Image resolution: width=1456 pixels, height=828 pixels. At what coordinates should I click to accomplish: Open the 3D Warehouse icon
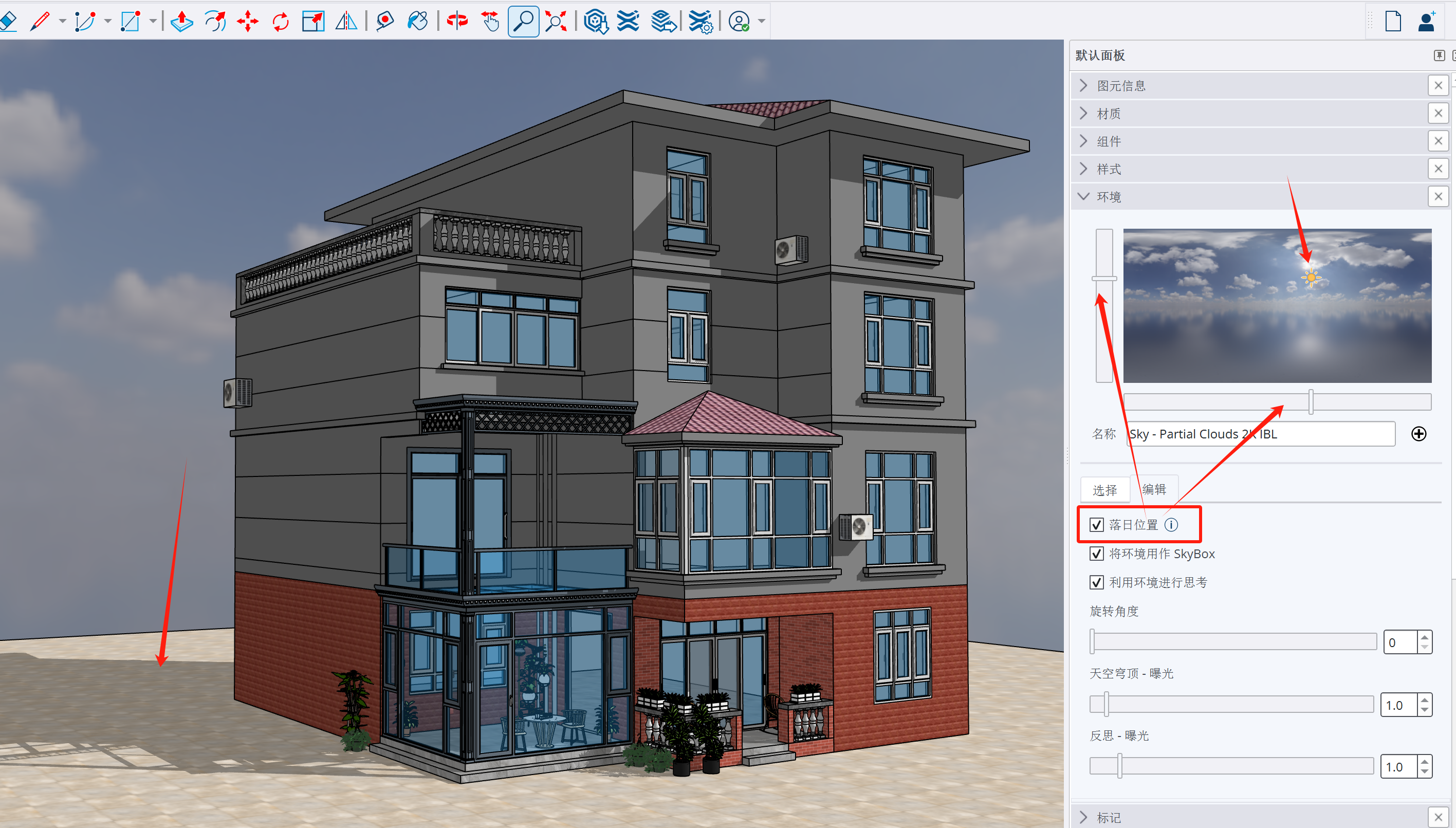(595, 22)
